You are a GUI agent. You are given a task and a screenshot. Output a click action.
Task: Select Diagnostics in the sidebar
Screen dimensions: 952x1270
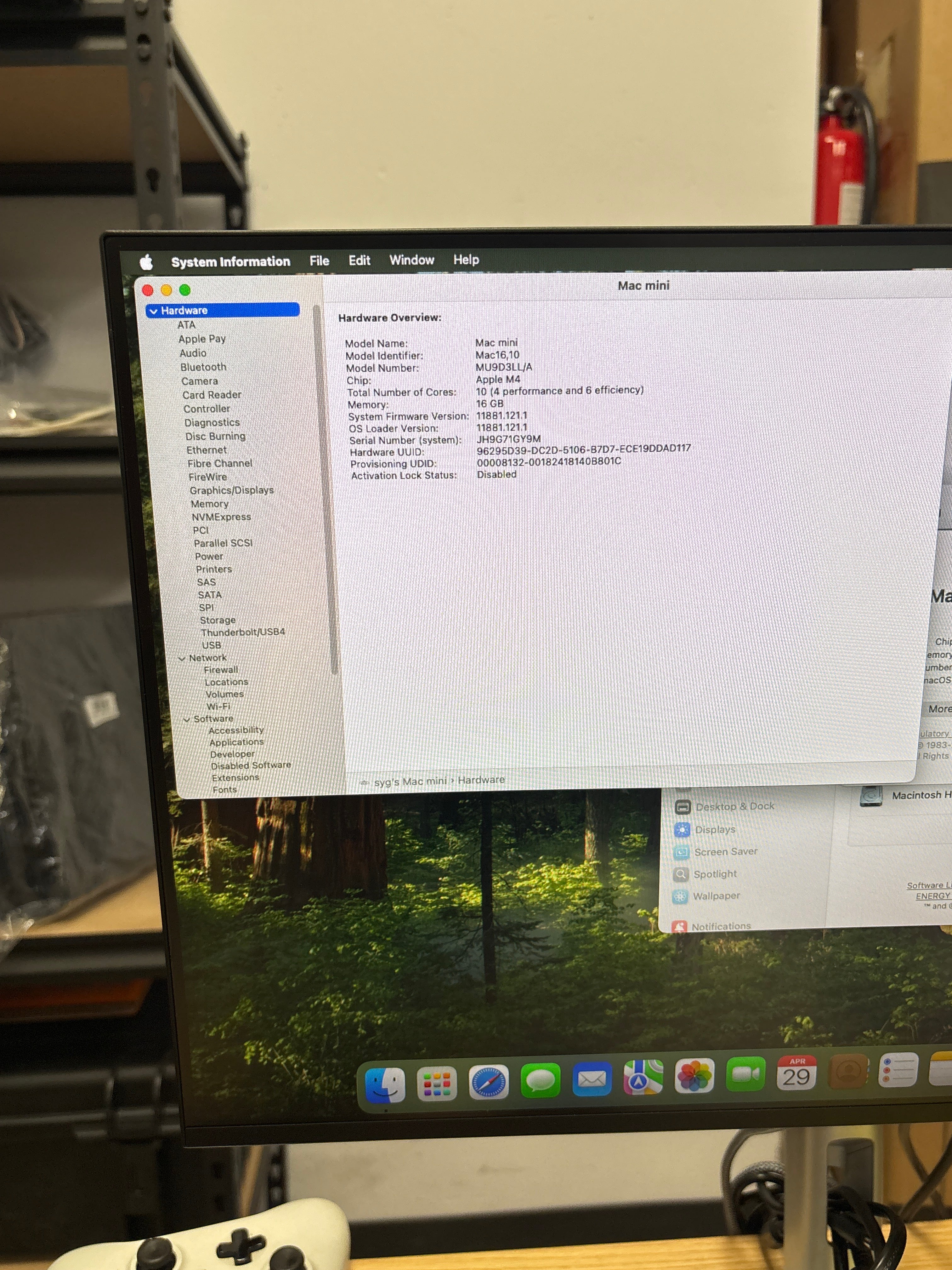click(x=212, y=423)
